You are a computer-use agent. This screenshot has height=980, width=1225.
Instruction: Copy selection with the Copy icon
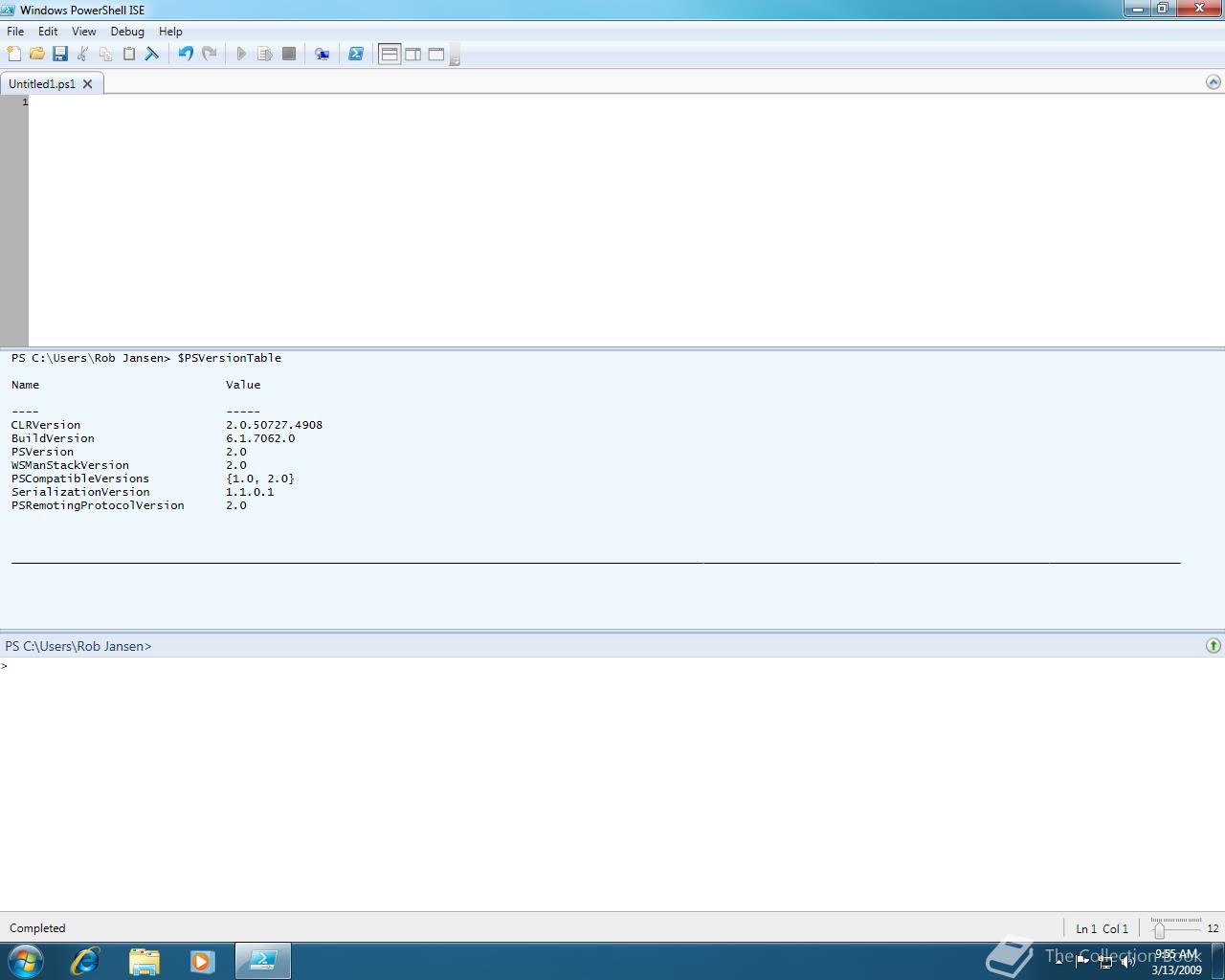(106, 55)
